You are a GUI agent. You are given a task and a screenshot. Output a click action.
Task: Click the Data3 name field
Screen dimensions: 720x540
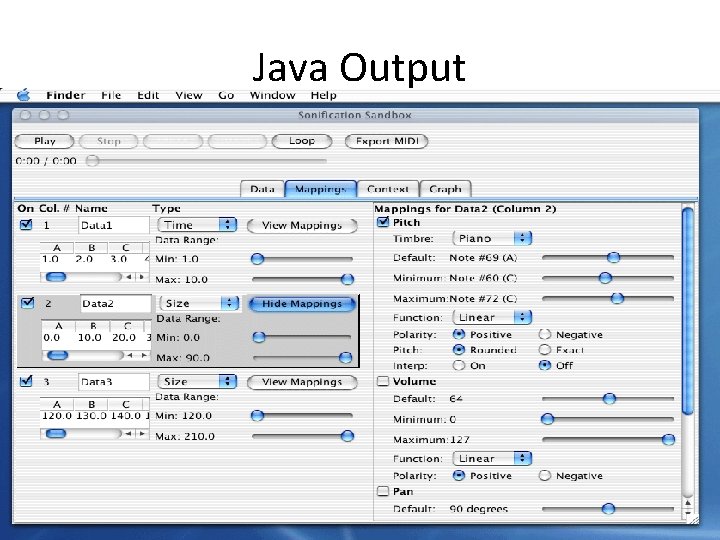pyautogui.click(x=114, y=382)
